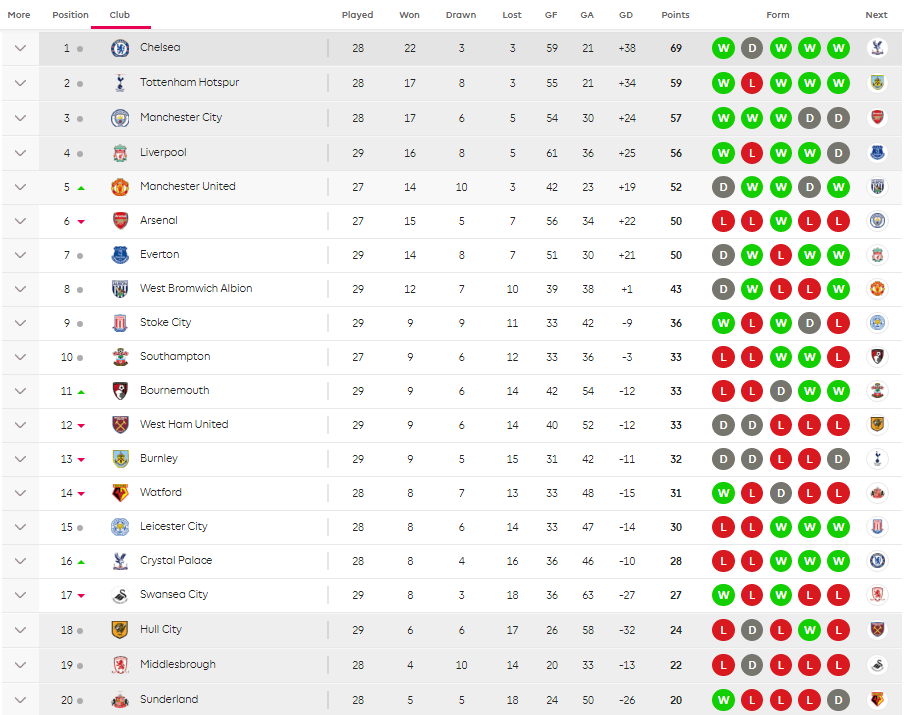The image size is (904, 715).
Task: Expand Southampton row with the chevron
Action: point(20,357)
